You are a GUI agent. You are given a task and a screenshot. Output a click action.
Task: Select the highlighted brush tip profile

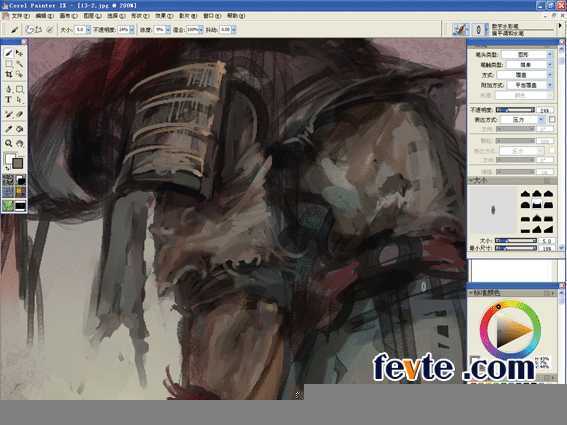(537, 205)
